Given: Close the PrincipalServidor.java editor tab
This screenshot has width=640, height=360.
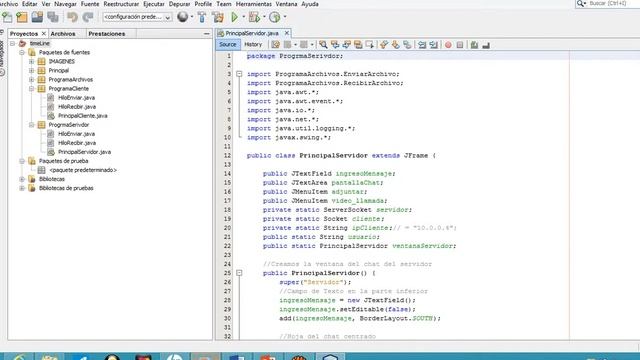Looking at the screenshot, I should (287, 33).
